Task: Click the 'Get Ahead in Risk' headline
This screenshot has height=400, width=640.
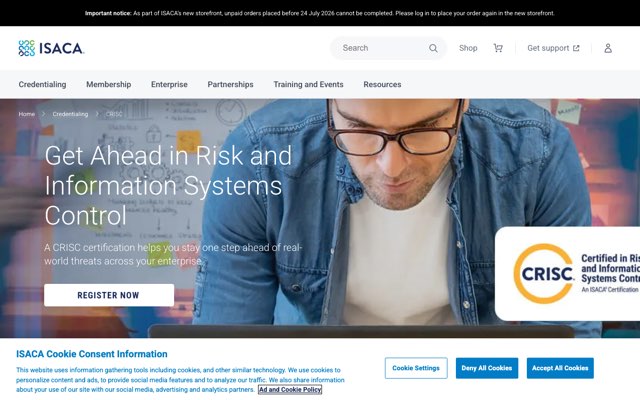Action: point(168,185)
